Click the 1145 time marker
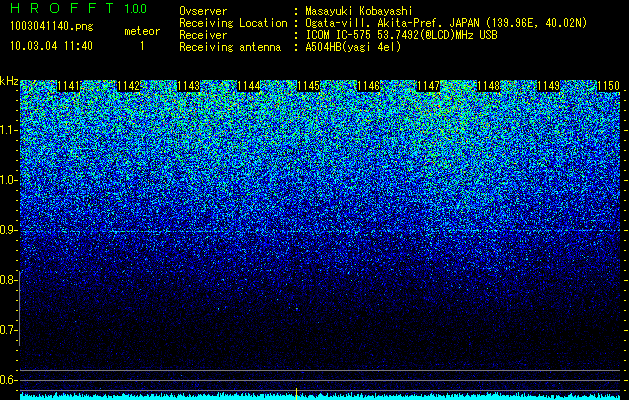Screen dimensions: 629x400 (308, 86)
